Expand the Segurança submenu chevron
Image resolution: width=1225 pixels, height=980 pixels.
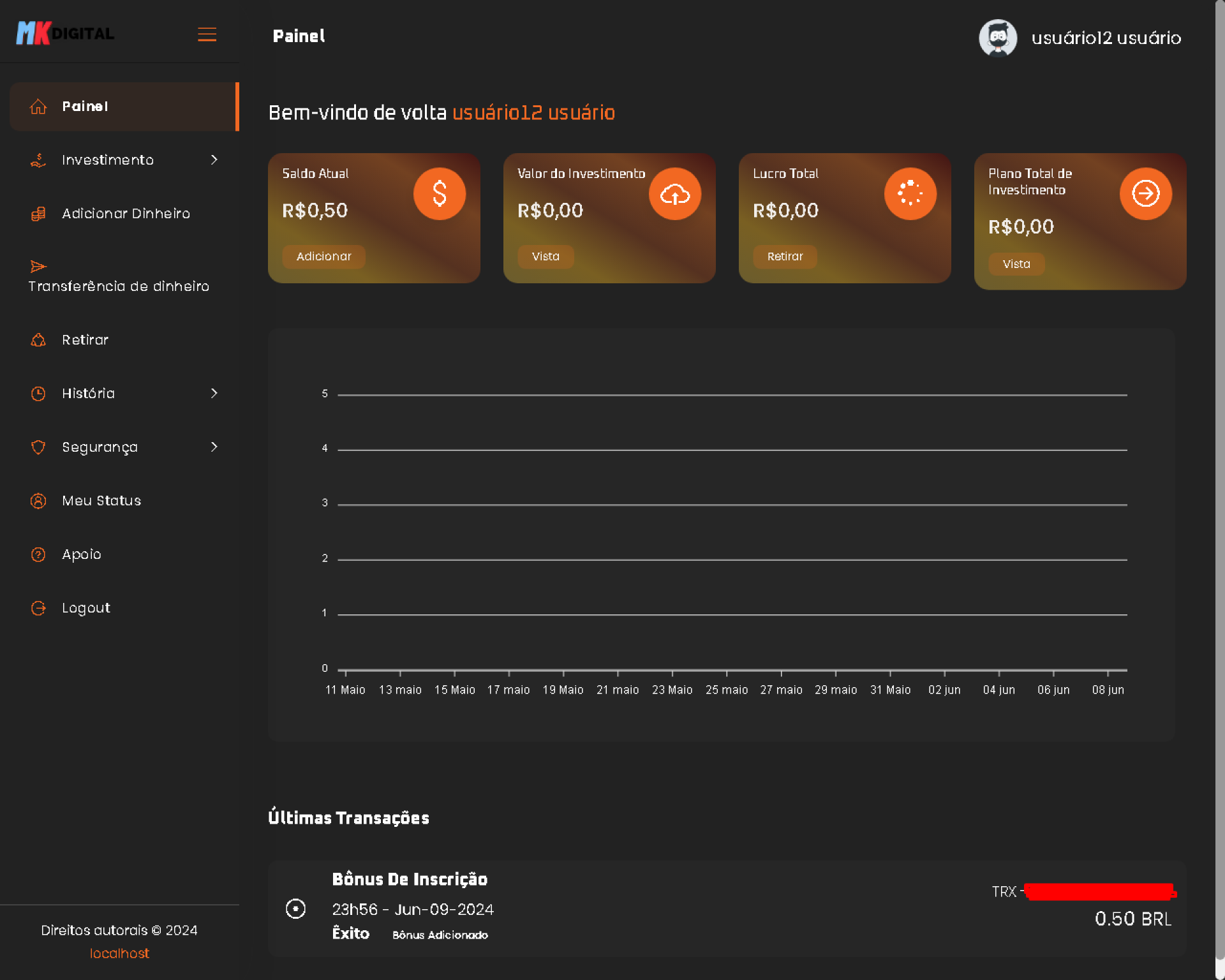pos(214,447)
